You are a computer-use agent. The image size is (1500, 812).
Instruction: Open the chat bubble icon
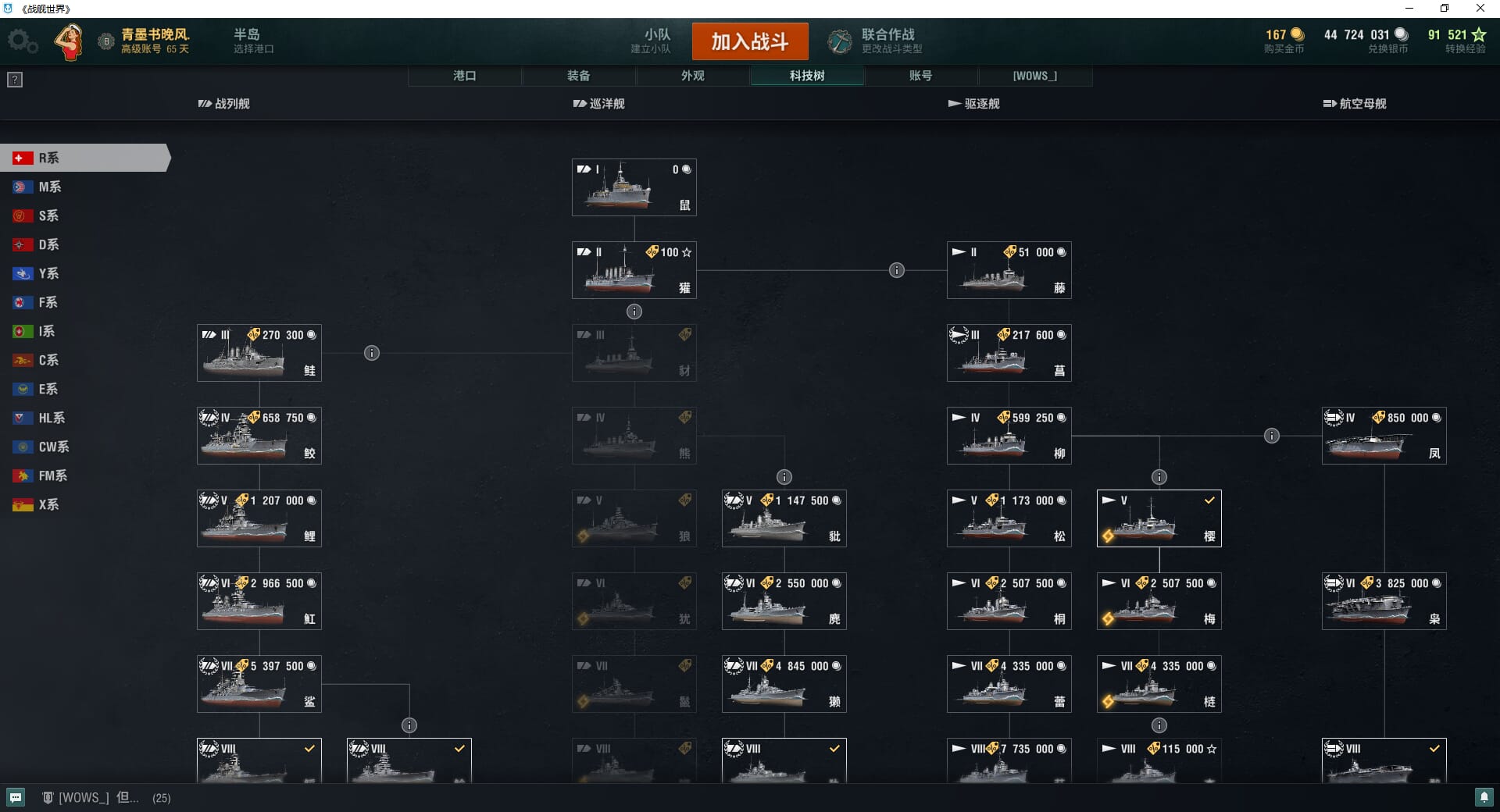pos(16,797)
